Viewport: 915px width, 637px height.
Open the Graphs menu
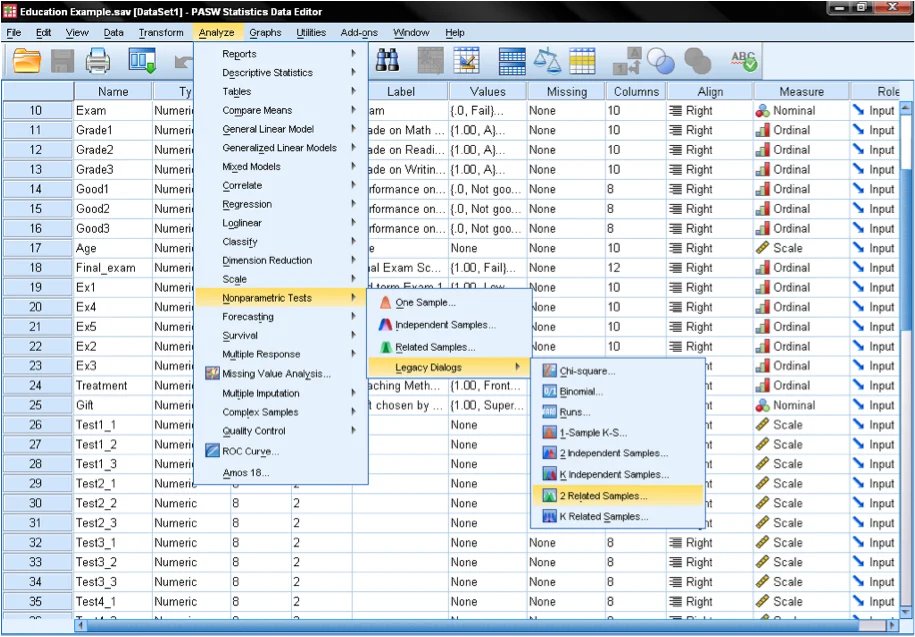[x=266, y=33]
